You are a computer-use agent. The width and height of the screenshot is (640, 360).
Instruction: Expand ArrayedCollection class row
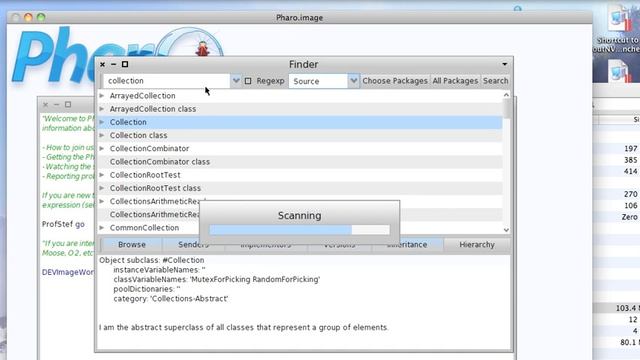point(102,109)
